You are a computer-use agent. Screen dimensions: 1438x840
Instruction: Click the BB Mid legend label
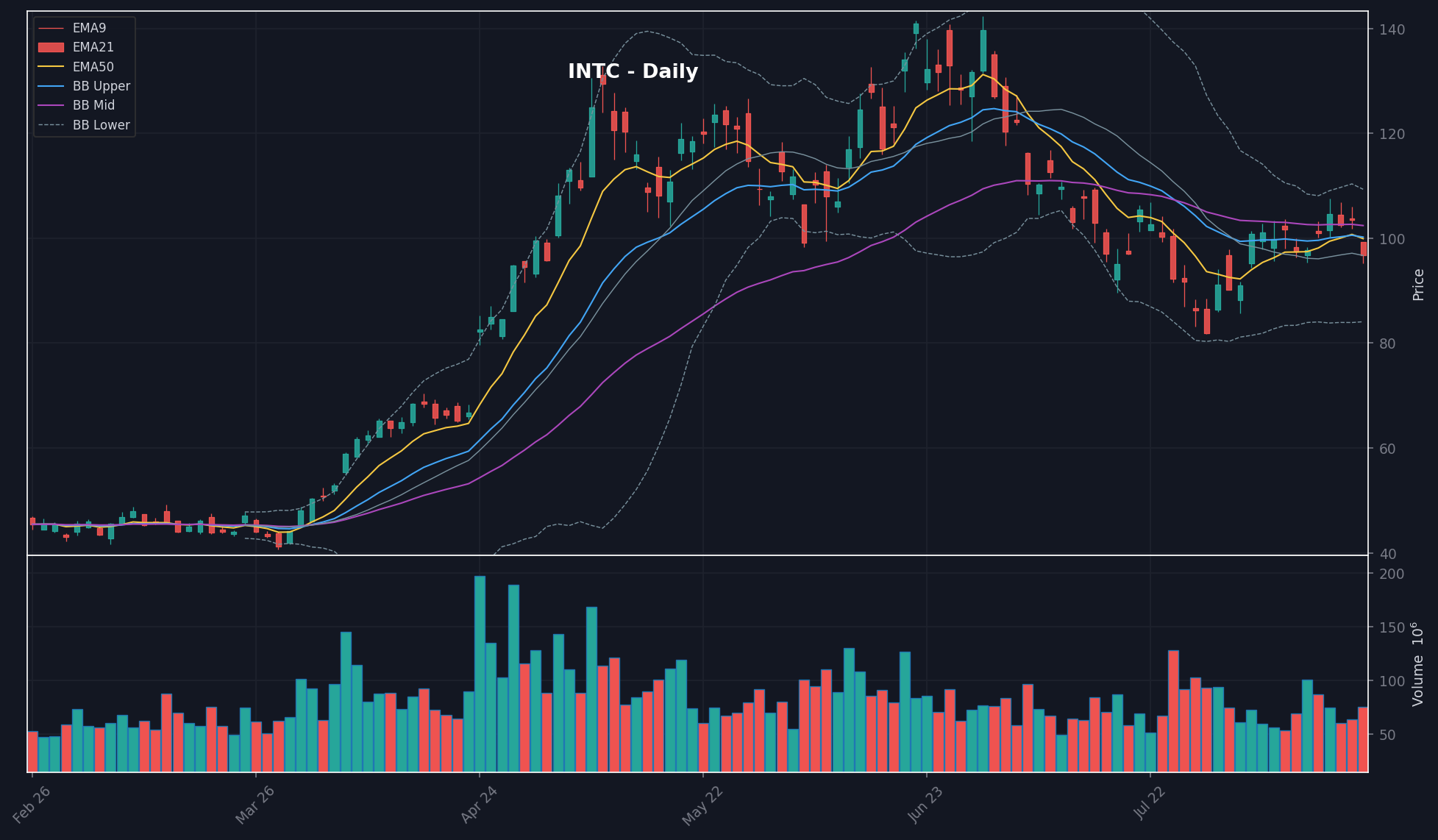(93, 105)
